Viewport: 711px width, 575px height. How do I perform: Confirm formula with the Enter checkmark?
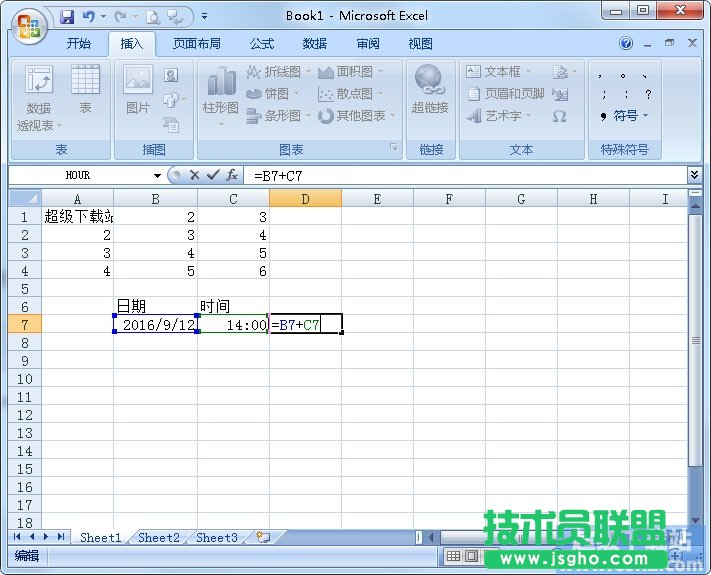pyautogui.click(x=213, y=175)
